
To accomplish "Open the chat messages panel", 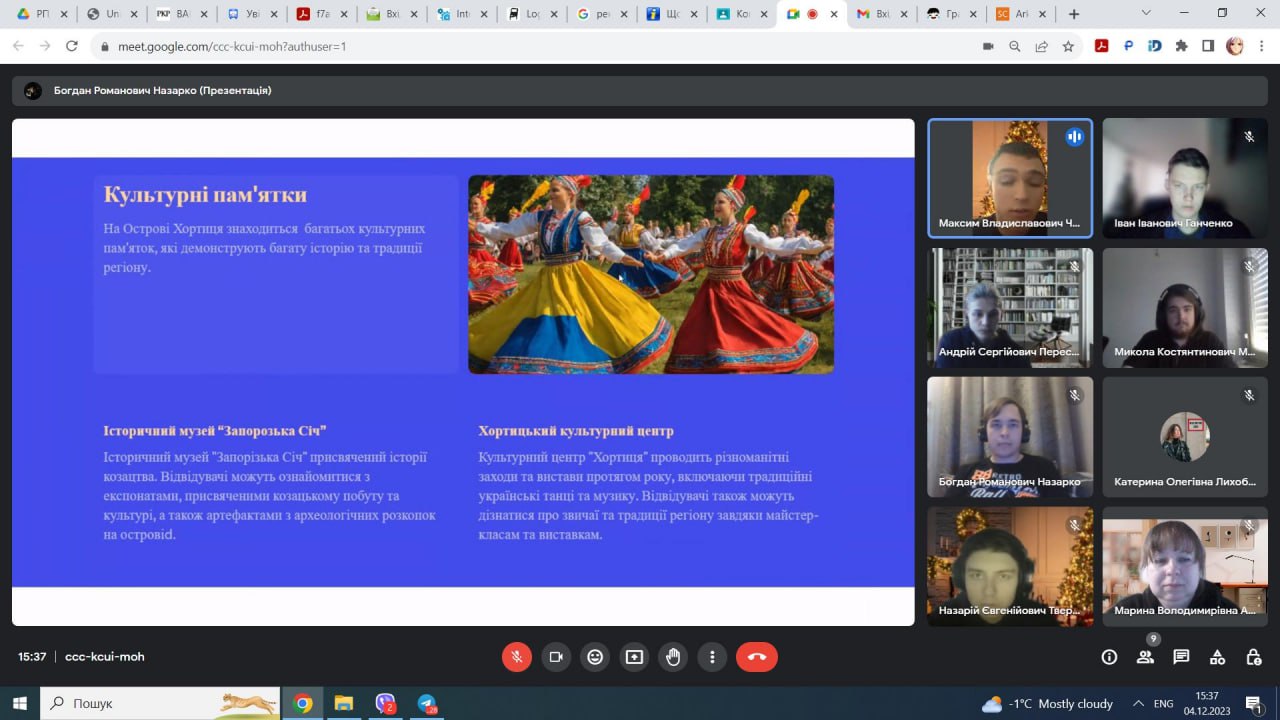I will 1181,657.
